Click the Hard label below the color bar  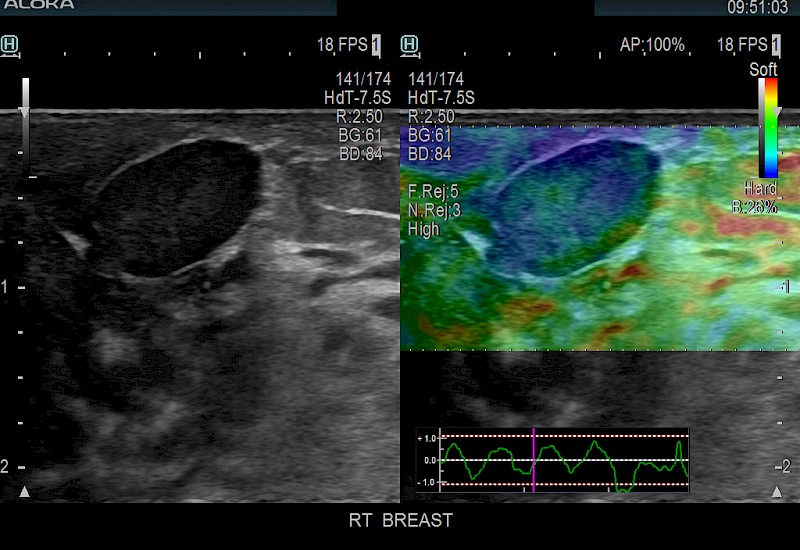[x=760, y=188]
